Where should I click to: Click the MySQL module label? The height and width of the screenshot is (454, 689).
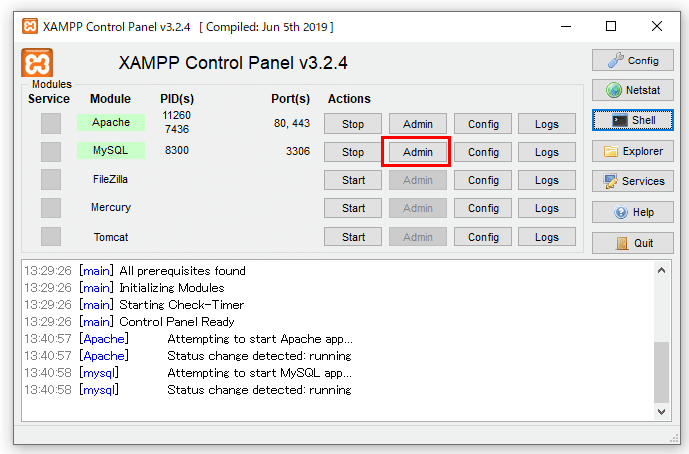coord(111,150)
